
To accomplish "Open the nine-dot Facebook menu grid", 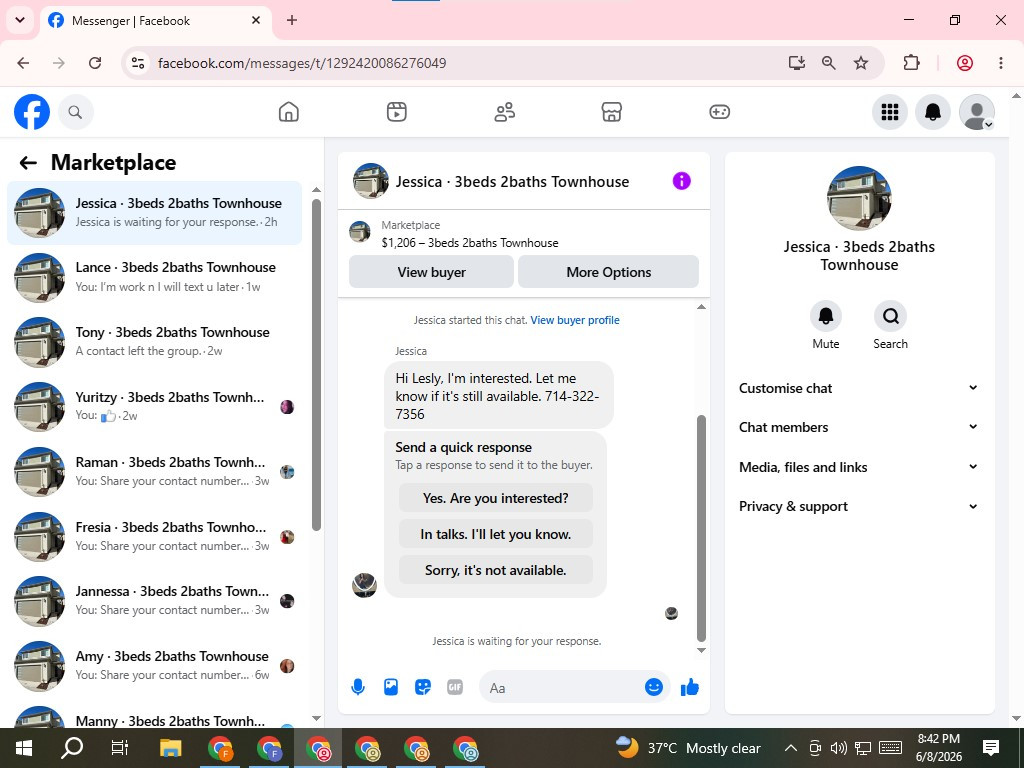I will pos(889,112).
